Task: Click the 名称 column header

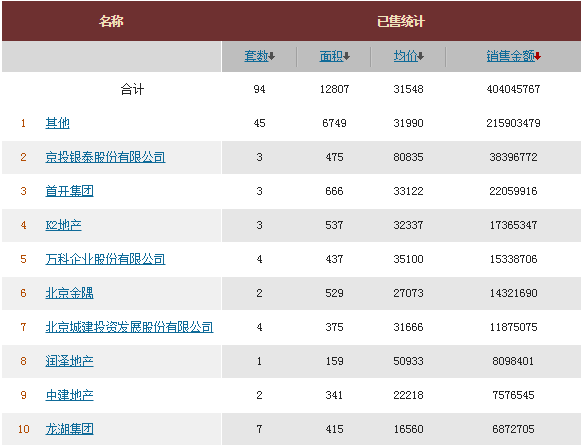Action: pos(111,21)
